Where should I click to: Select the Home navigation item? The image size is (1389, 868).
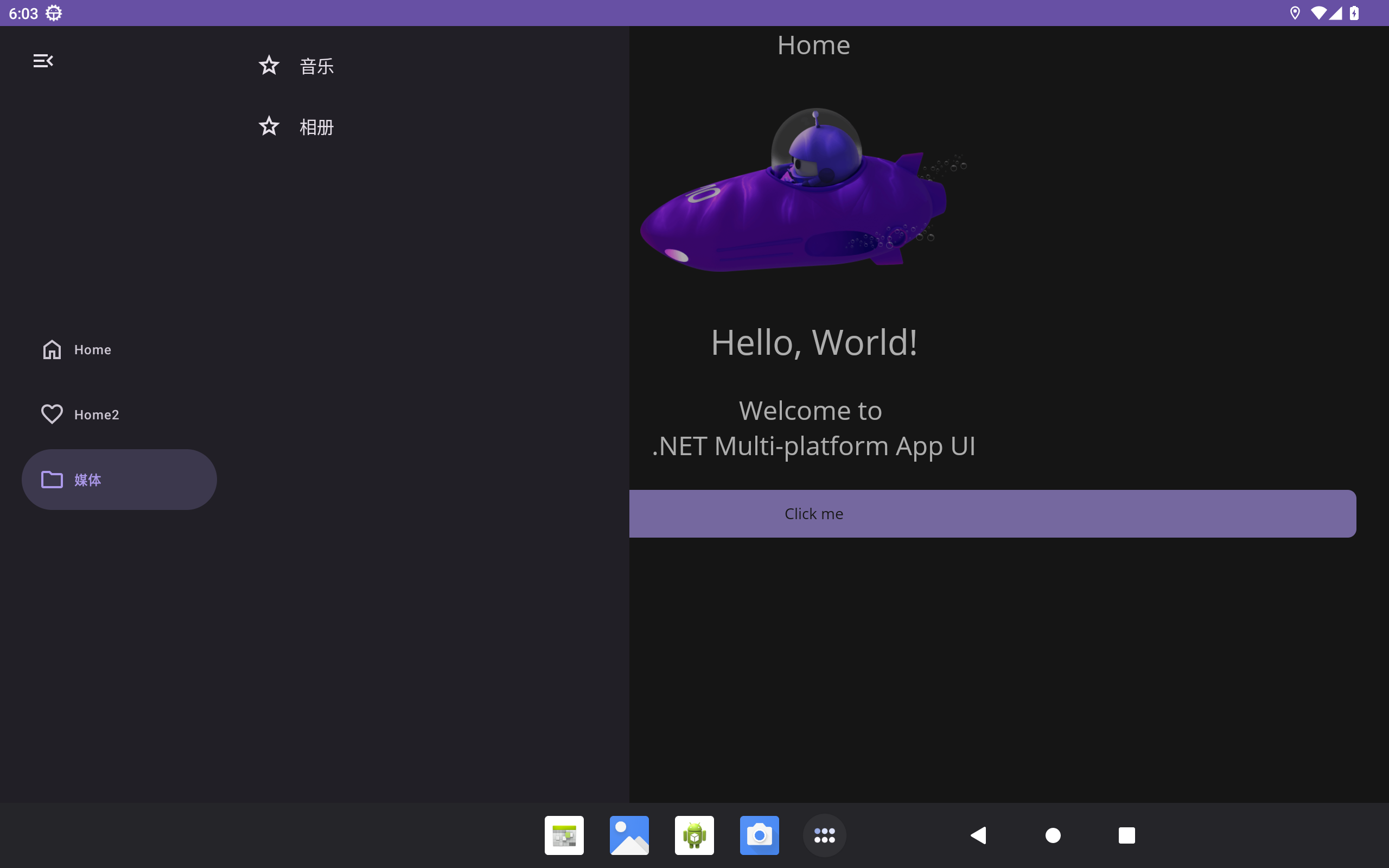coord(119,349)
